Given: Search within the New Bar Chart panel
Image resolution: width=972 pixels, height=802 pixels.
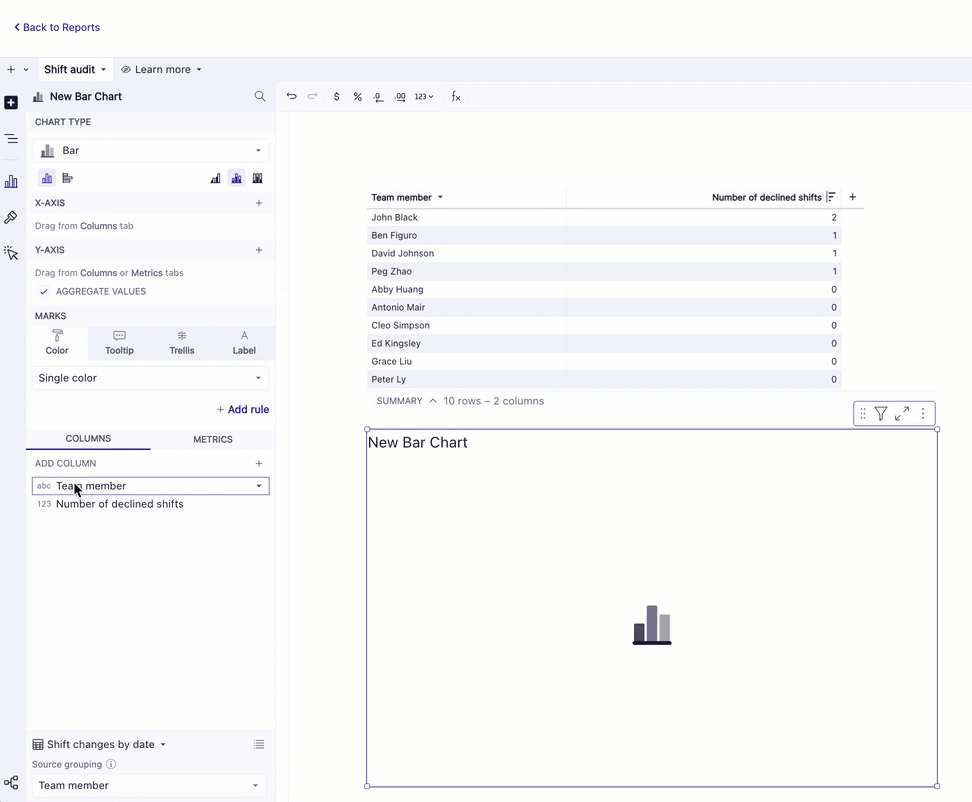Looking at the screenshot, I should click(260, 96).
